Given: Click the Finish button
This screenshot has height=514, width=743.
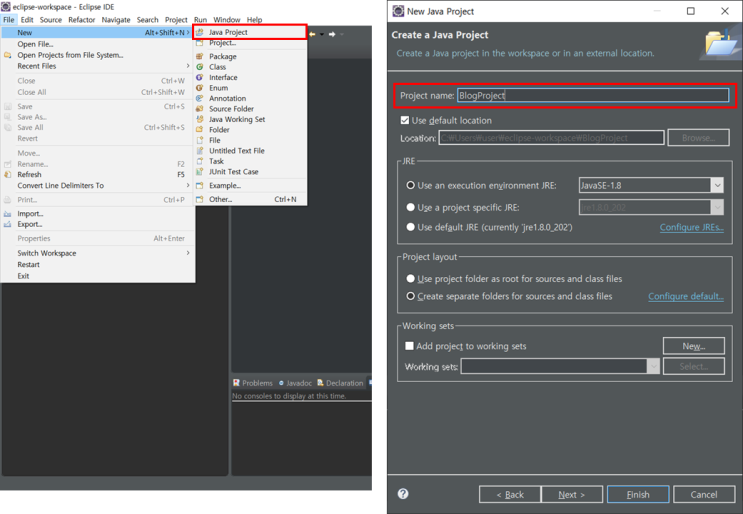Looking at the screenshot, I should coord(638,495).
